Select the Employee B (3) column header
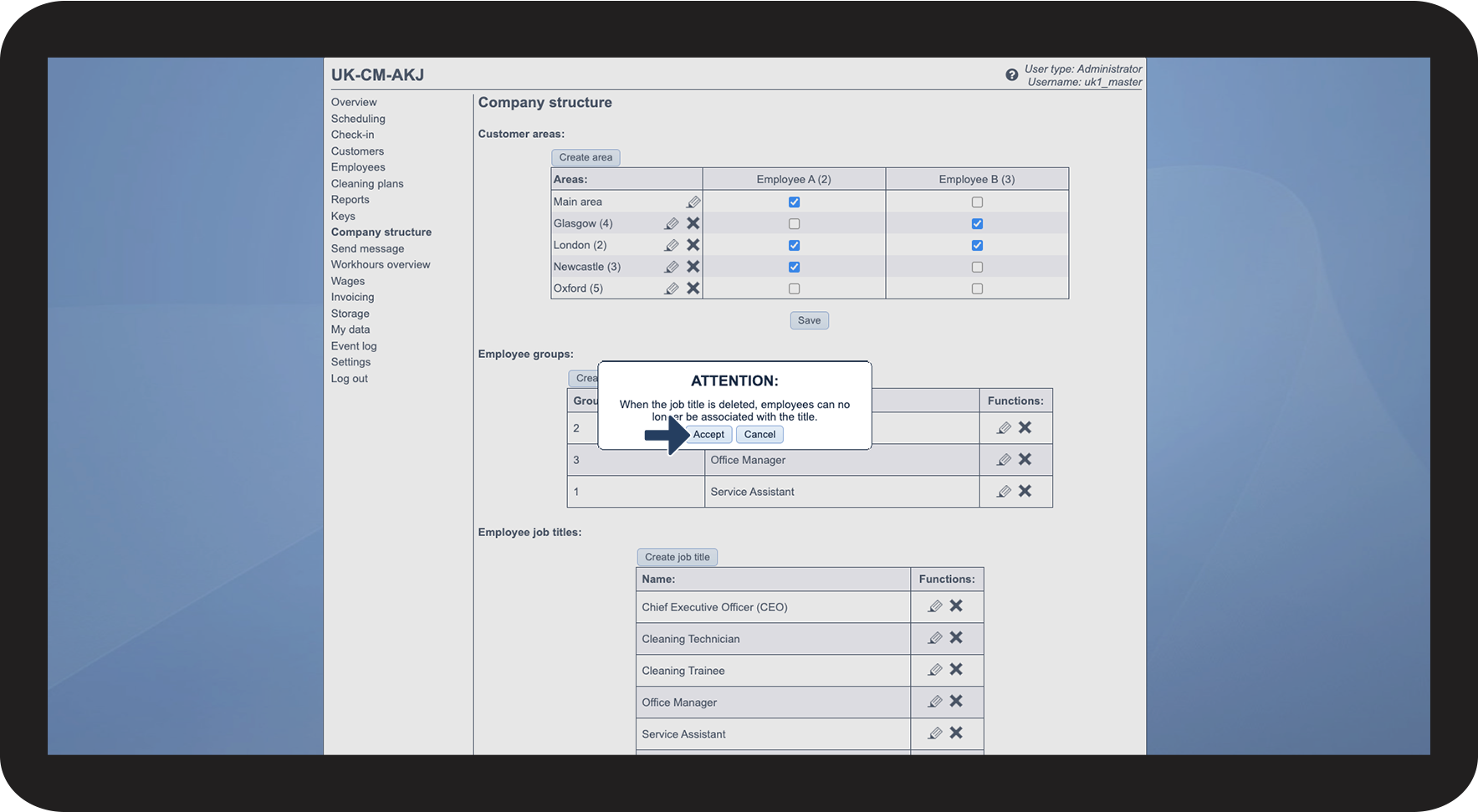This screenshot has width=1478, height=812. (x=977, y=180)
